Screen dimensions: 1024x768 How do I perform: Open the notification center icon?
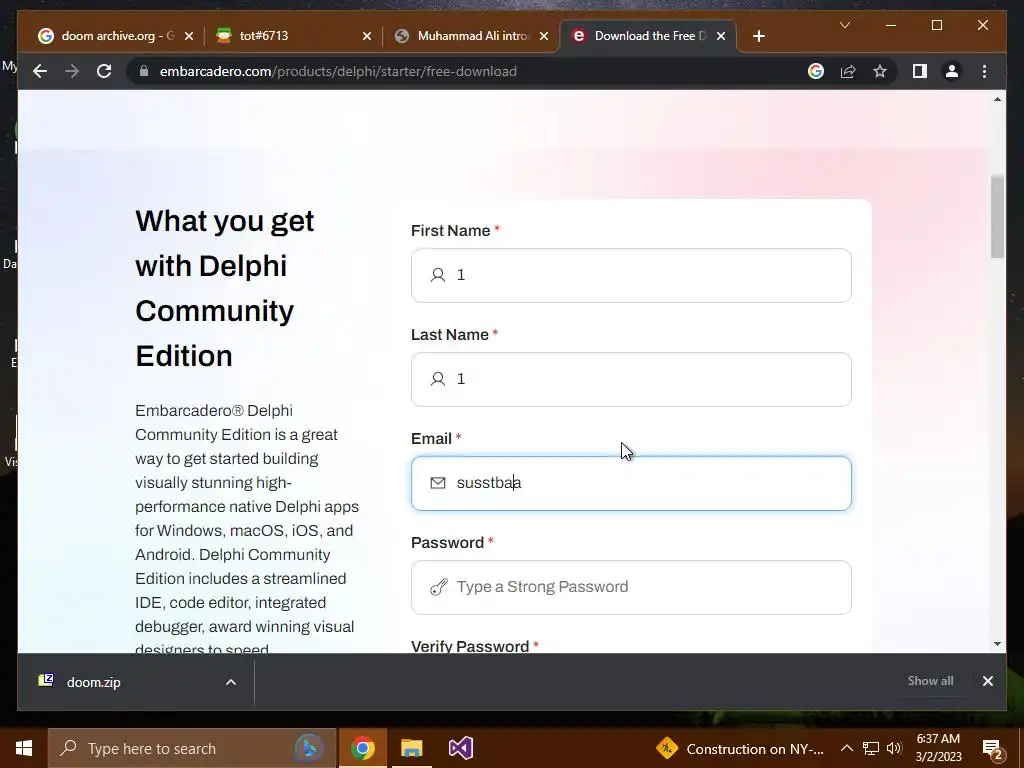coord(992,749)
